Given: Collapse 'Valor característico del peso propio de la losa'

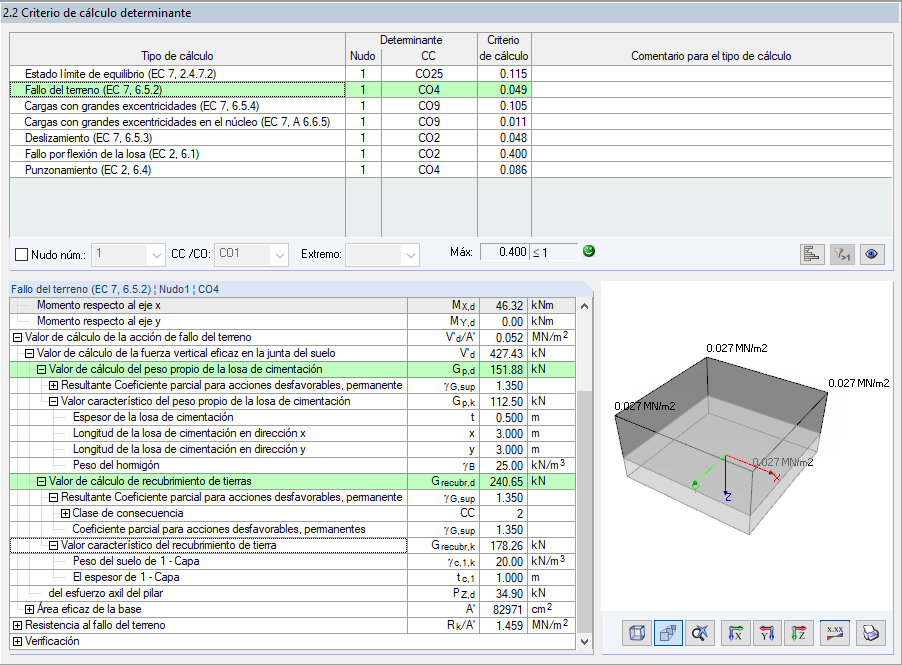Looking at the screenshot, I should click(x=53, y=402).
